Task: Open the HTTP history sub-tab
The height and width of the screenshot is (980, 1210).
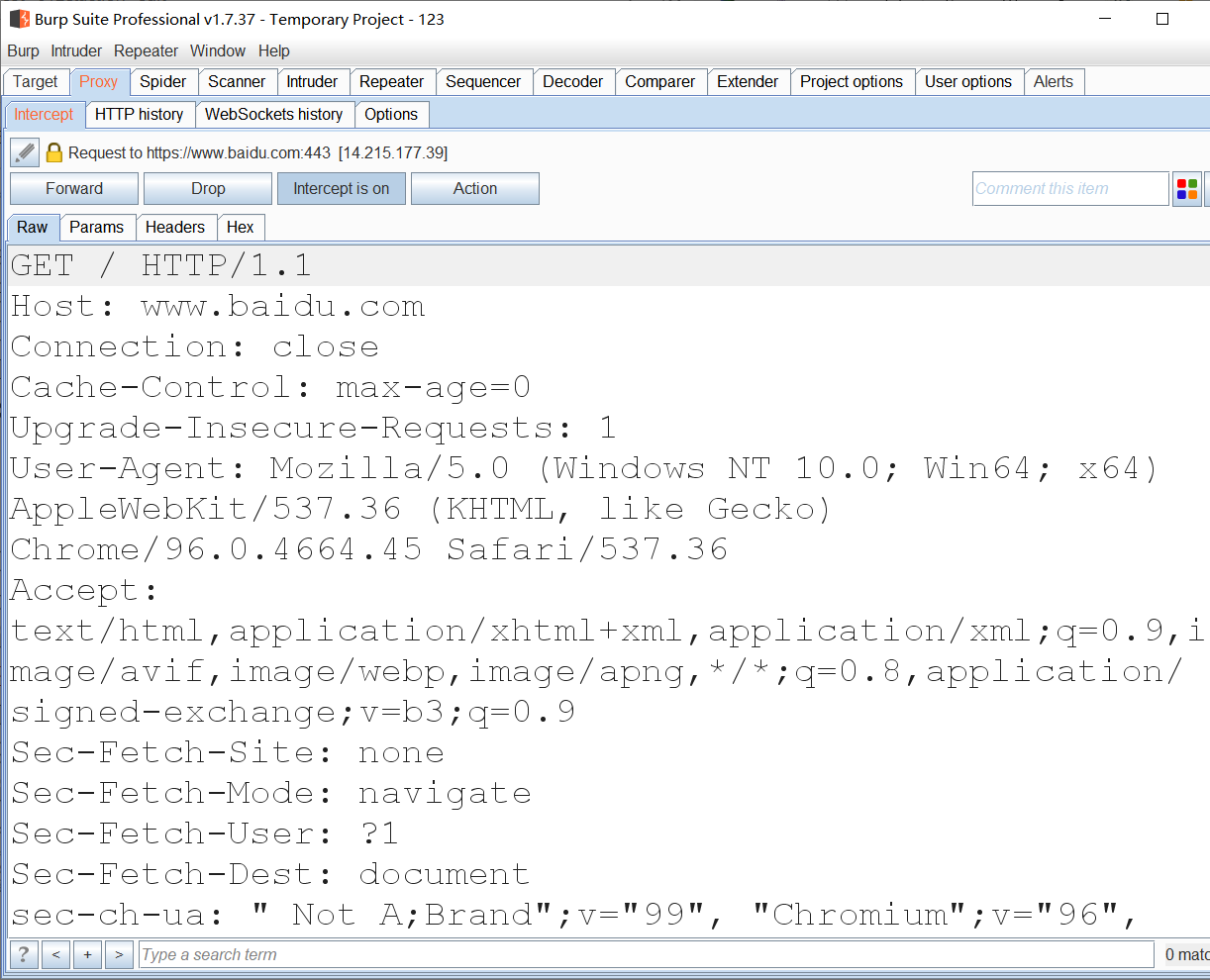Action: [x=140, y=114]
